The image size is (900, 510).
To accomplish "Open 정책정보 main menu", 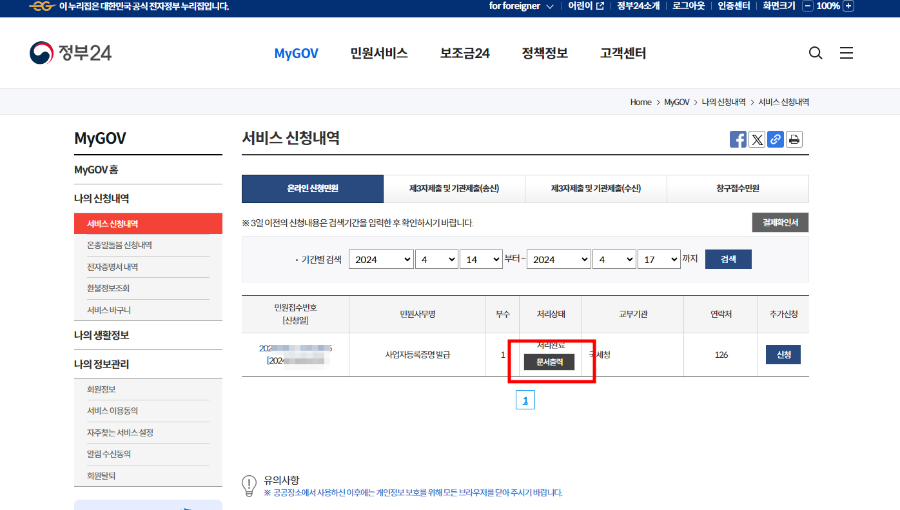I will [545, 53].
